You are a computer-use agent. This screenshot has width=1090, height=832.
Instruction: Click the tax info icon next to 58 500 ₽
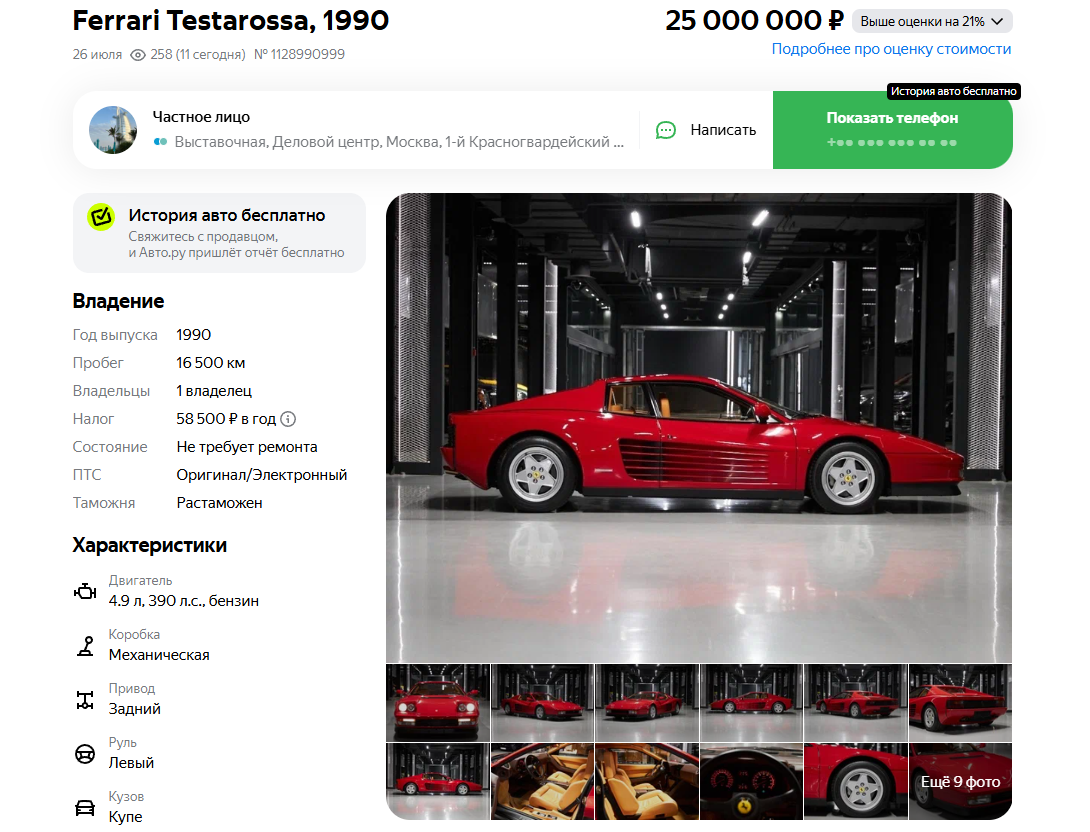(x=288, y=419)
